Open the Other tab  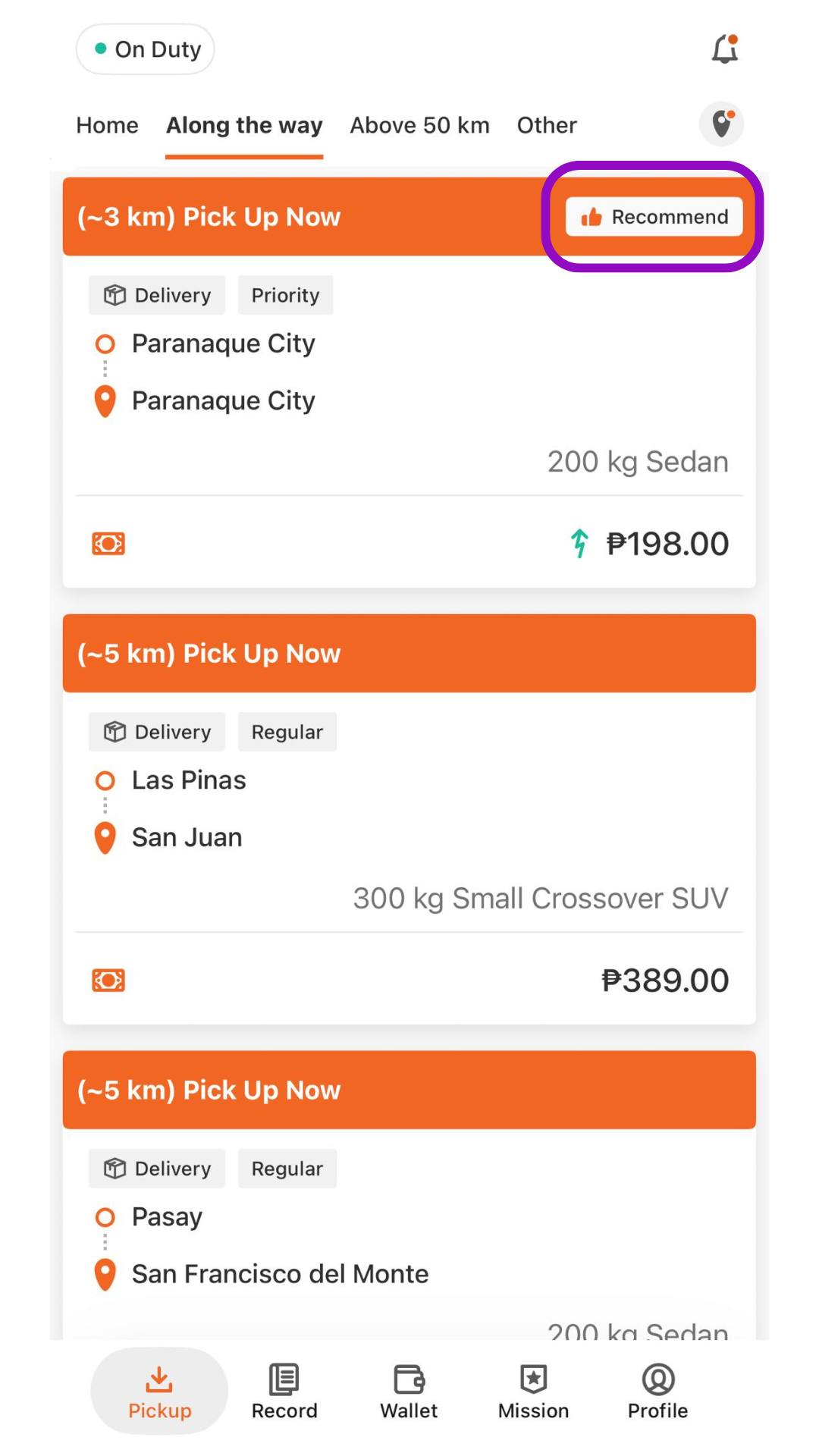[x=547, y=125]
